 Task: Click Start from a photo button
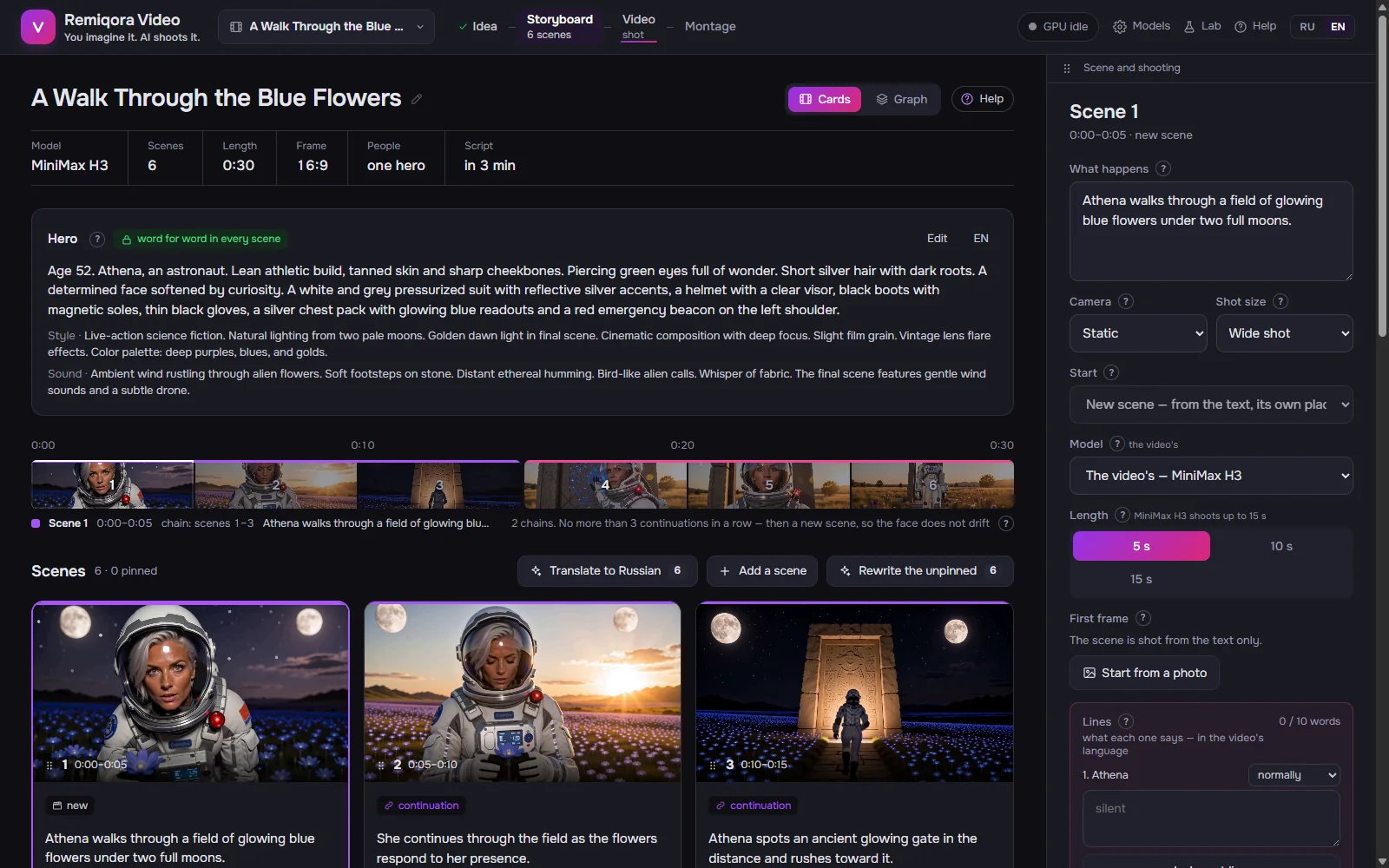(x=1145, y=673)
